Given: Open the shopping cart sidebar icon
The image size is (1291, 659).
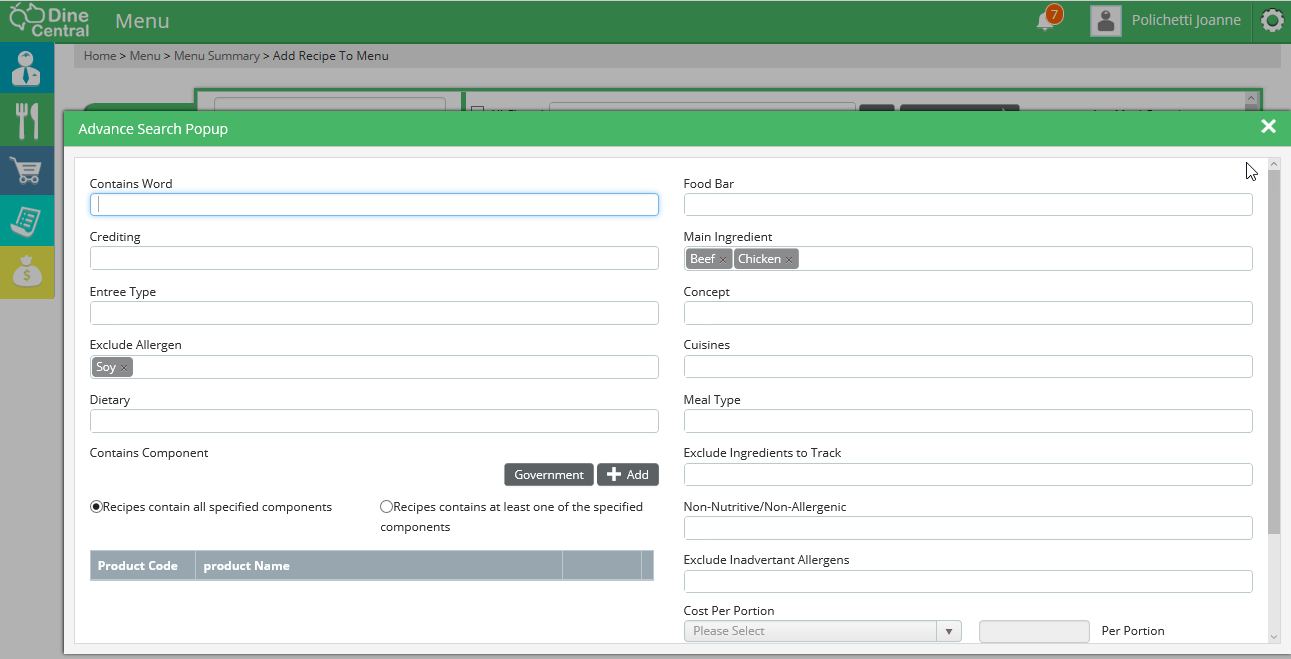Looking at the screenshot, I should [x=27, y=171].
